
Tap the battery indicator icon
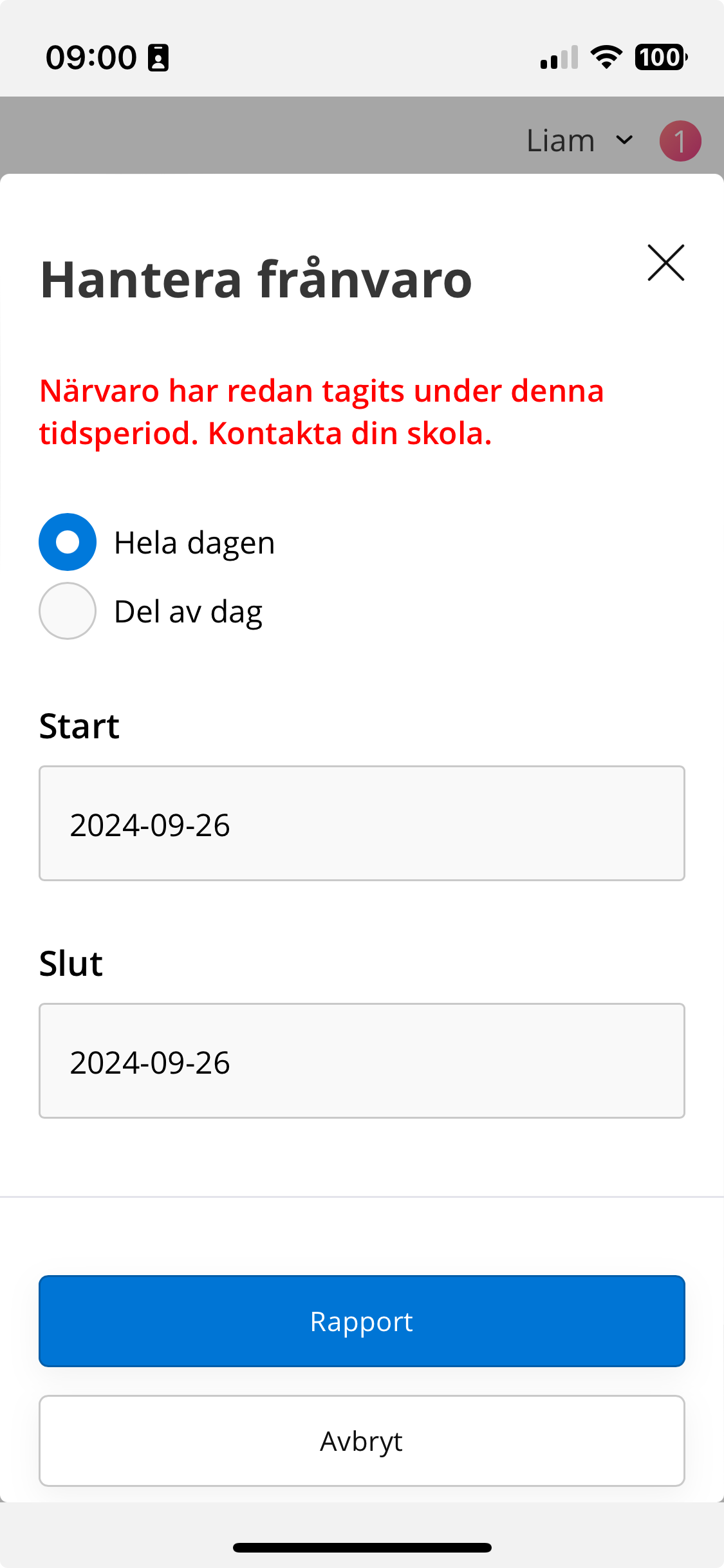click(662, 57)
